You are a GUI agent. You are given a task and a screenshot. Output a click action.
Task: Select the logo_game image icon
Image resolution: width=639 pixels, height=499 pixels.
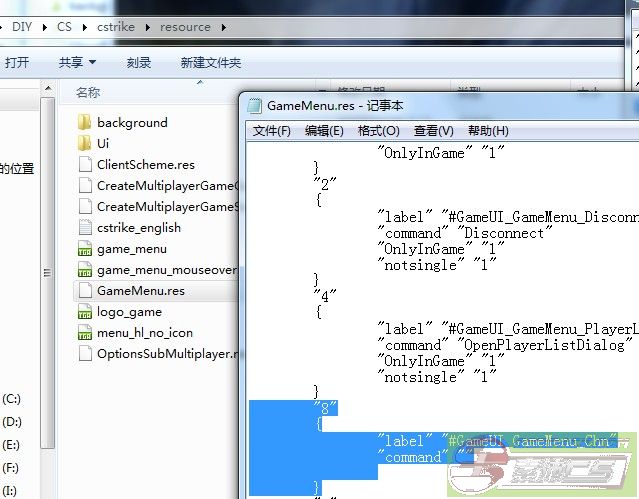pos(84,312)
